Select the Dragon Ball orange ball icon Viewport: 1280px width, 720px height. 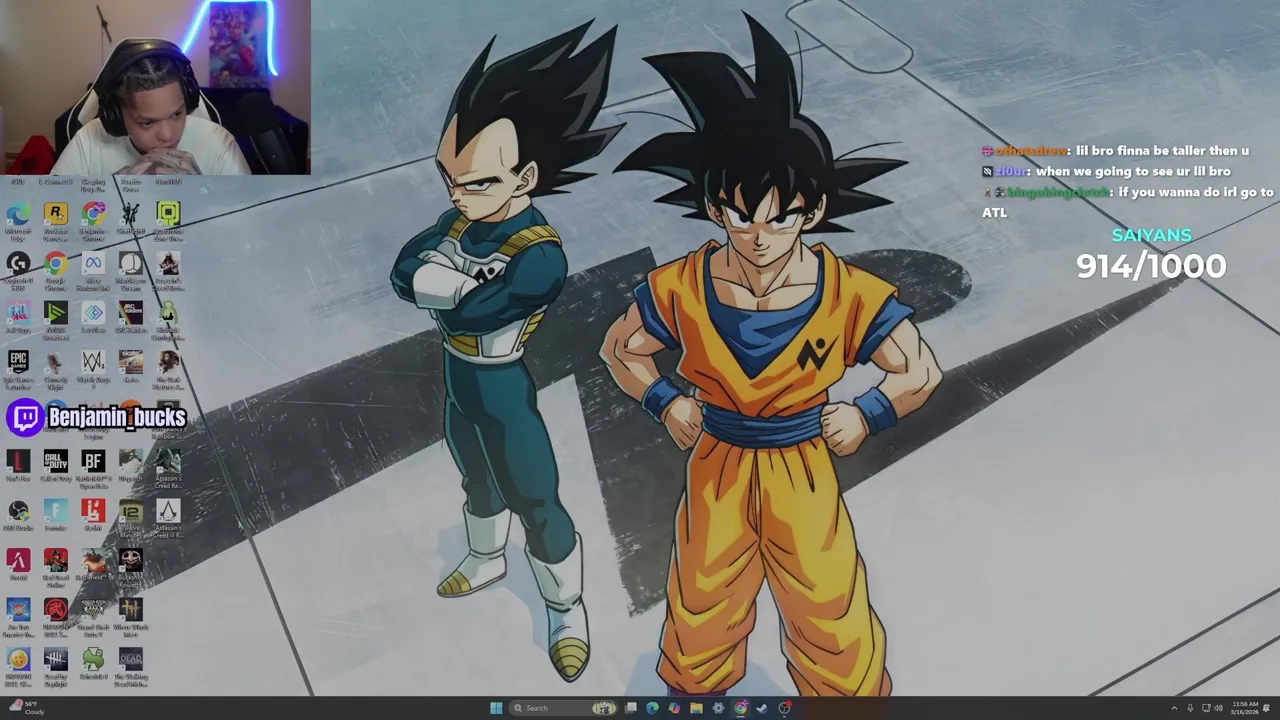tap(18, 666)
